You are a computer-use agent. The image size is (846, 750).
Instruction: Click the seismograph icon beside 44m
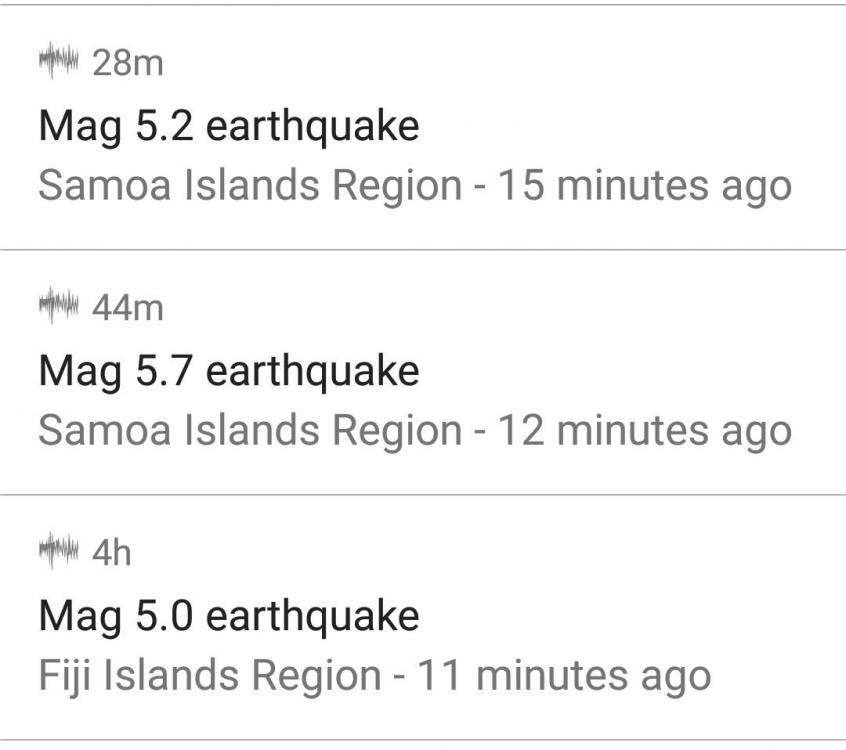59,309
